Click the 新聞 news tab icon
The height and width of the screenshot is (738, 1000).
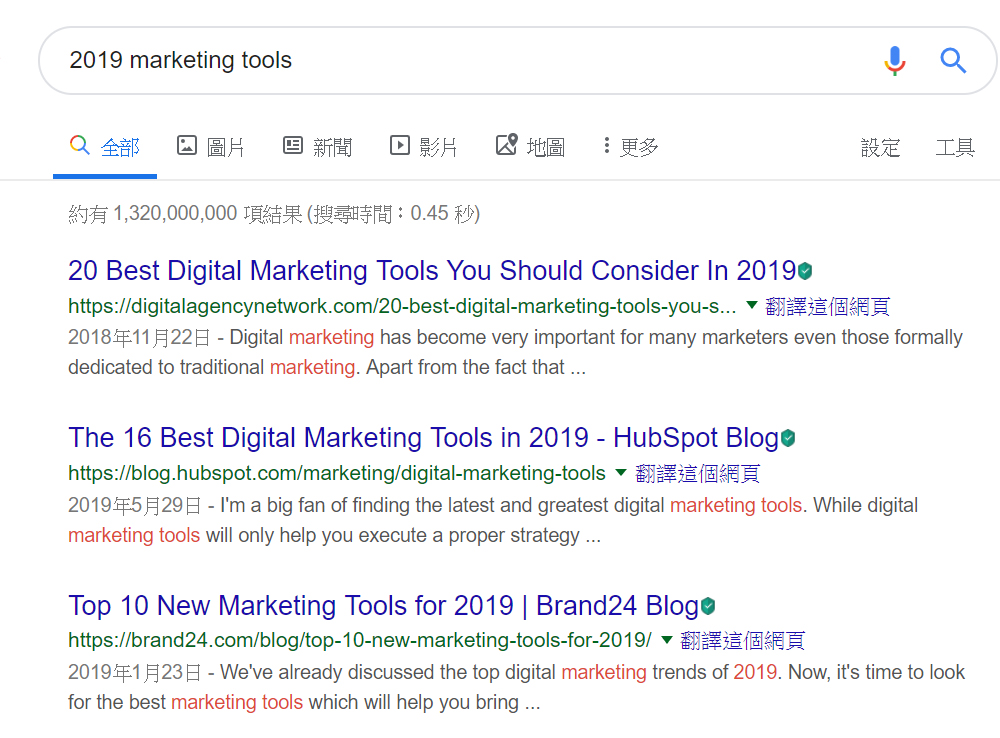pos(293,145)
